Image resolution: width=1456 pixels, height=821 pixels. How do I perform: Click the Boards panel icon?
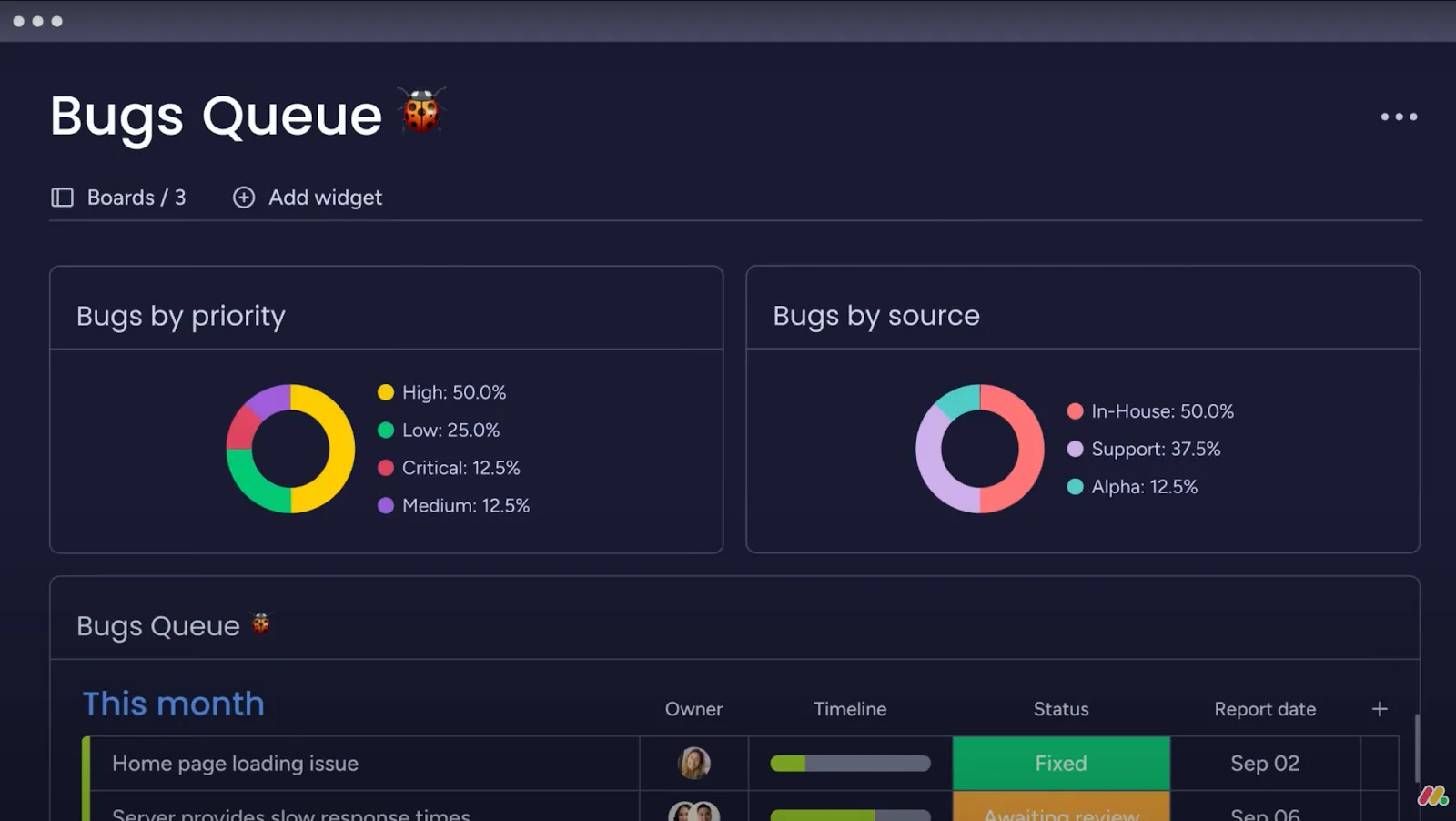pos(61,197)
